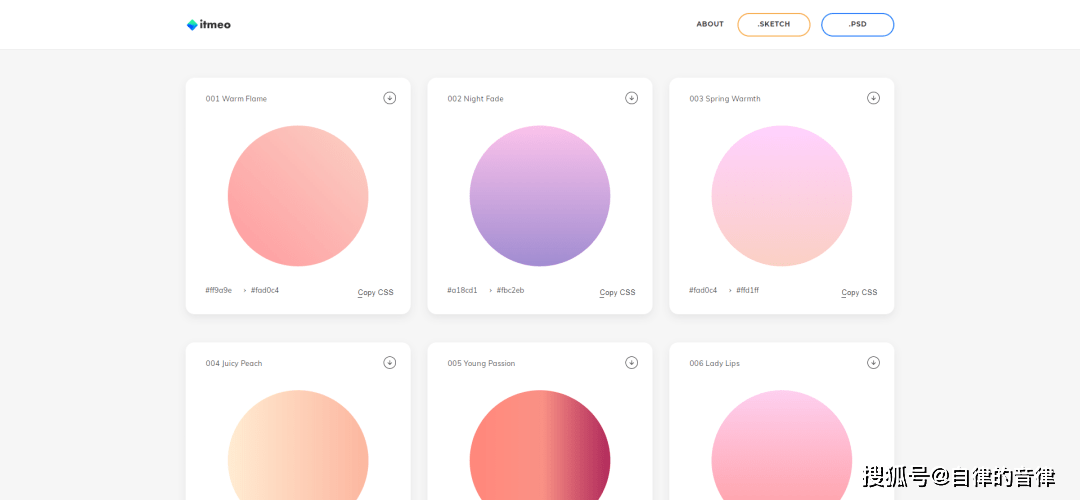Screen dimensions: 1080x500
Task: Select the Warm Flame gradient circle
Action: [x=298, y=196]
